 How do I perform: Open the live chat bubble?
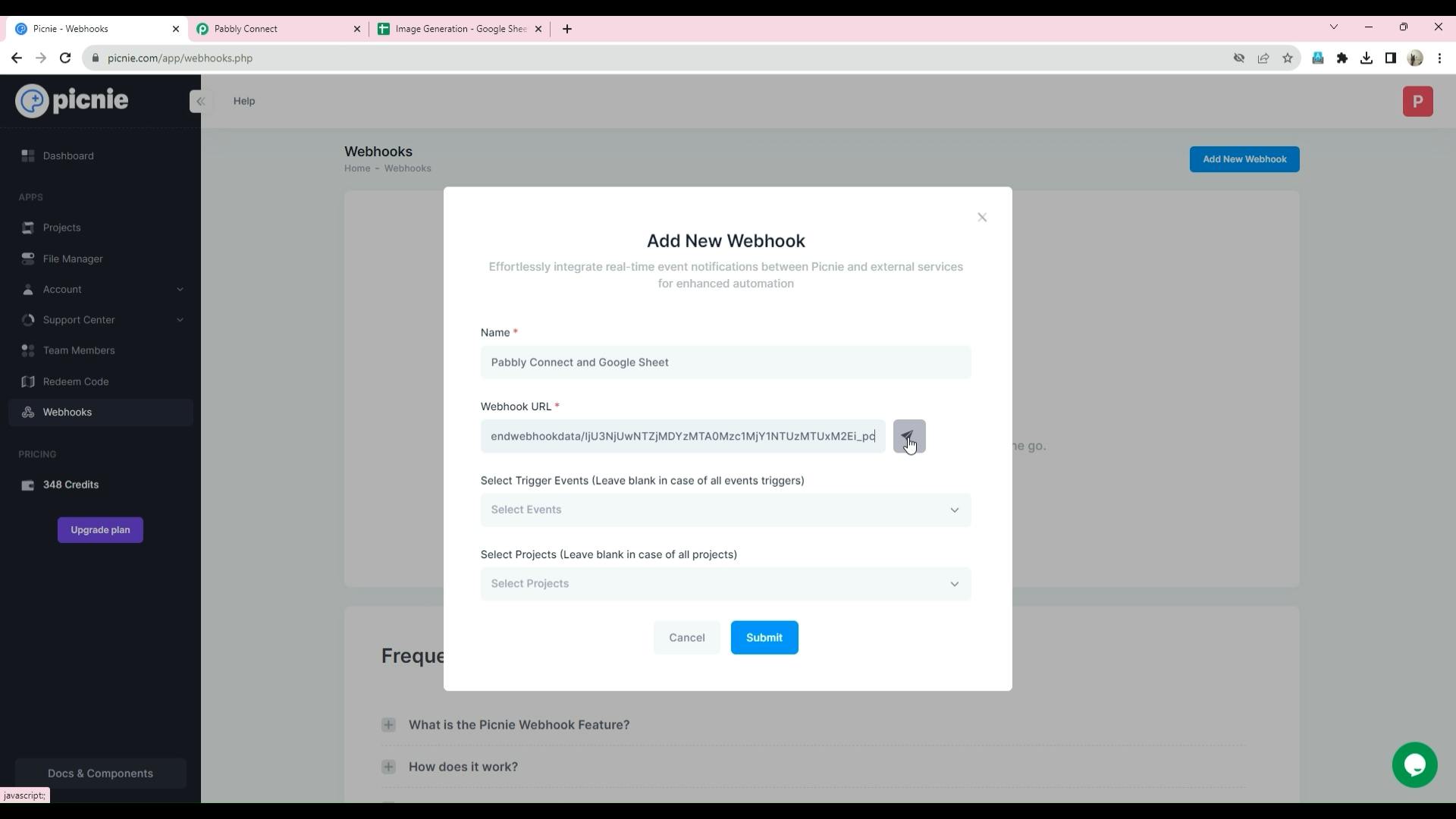tap(1414, 765)
